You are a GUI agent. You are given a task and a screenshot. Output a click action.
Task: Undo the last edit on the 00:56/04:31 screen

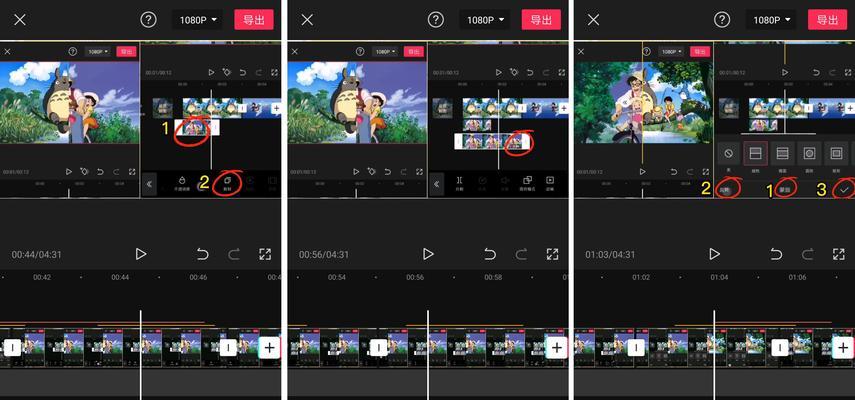click(490, 254)
